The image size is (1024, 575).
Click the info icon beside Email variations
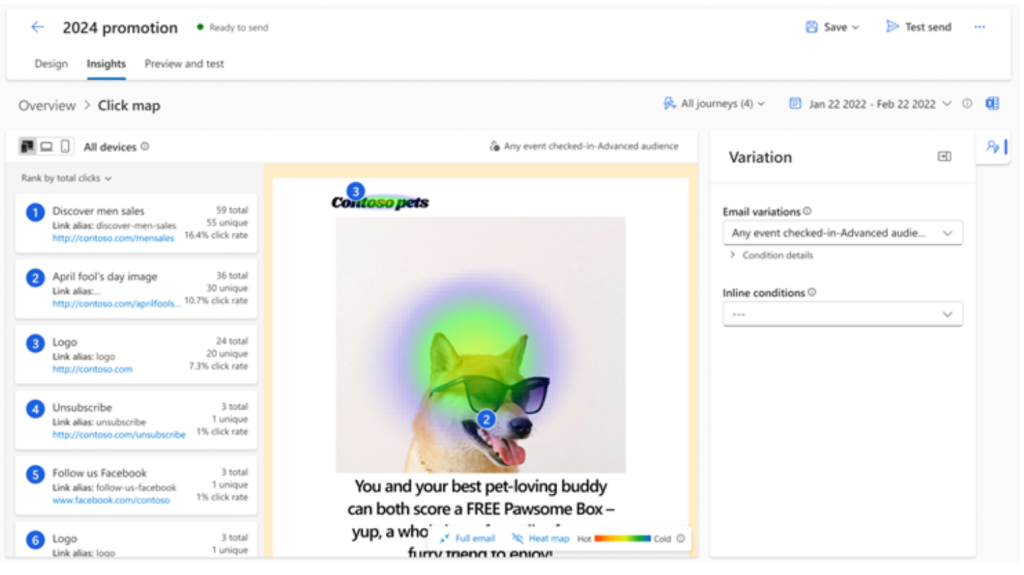(807, 211)
